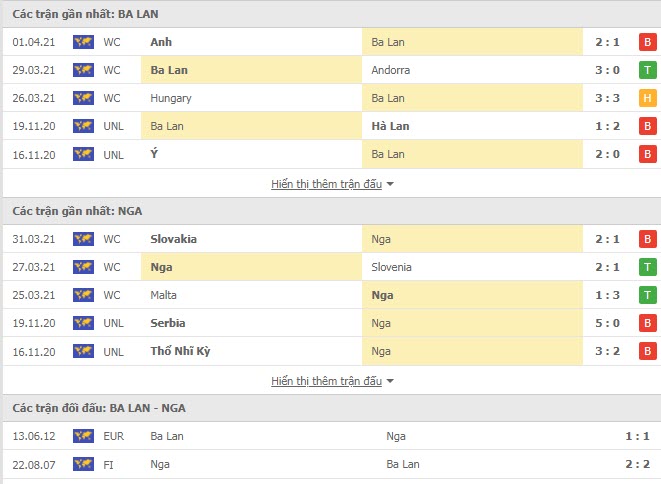Screen dimensions: 661x484
Task: Click 'Các trận gần nhất: NGA' section header
Action: click(x=77, y=211)
